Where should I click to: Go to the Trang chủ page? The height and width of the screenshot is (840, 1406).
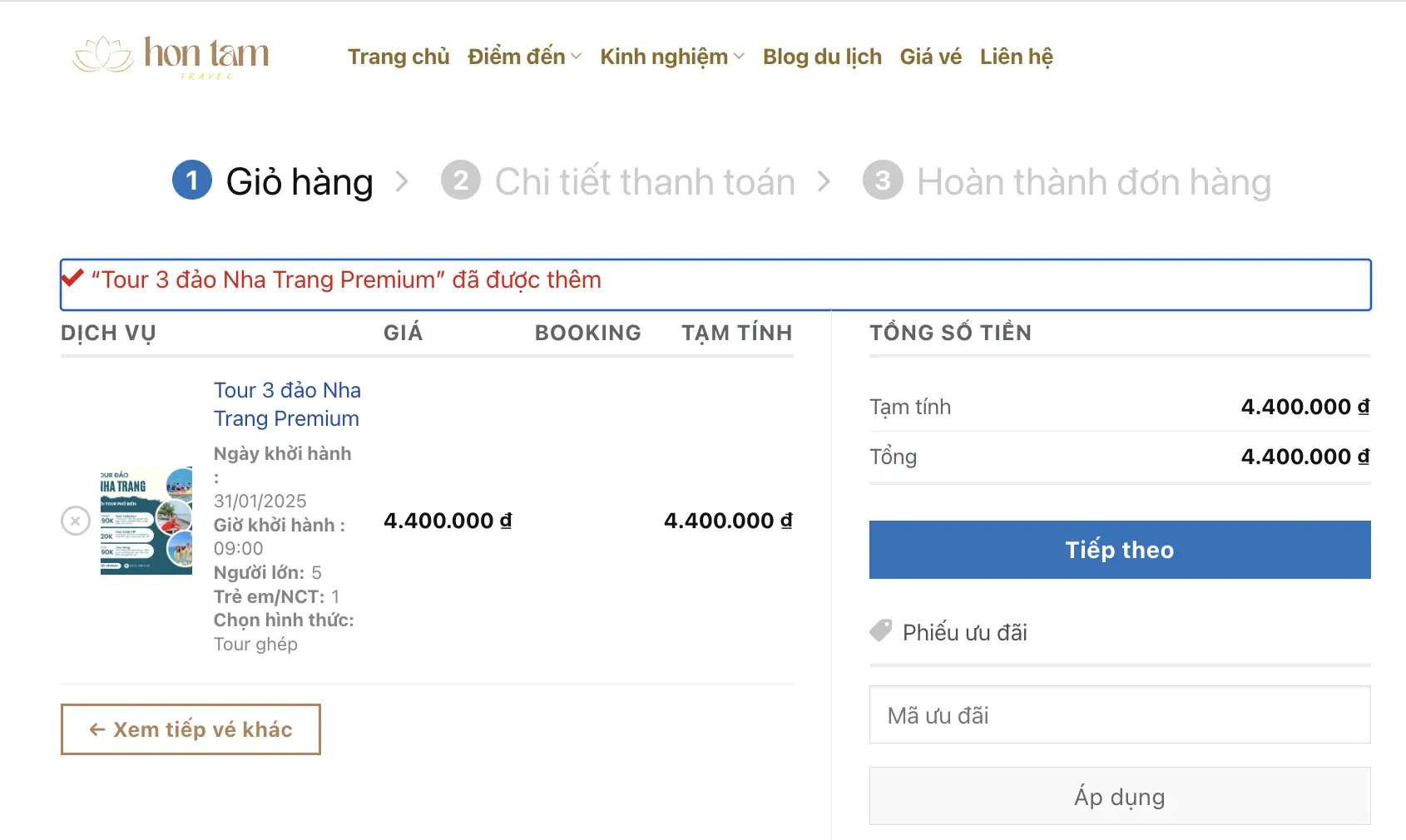click(399, 57)
